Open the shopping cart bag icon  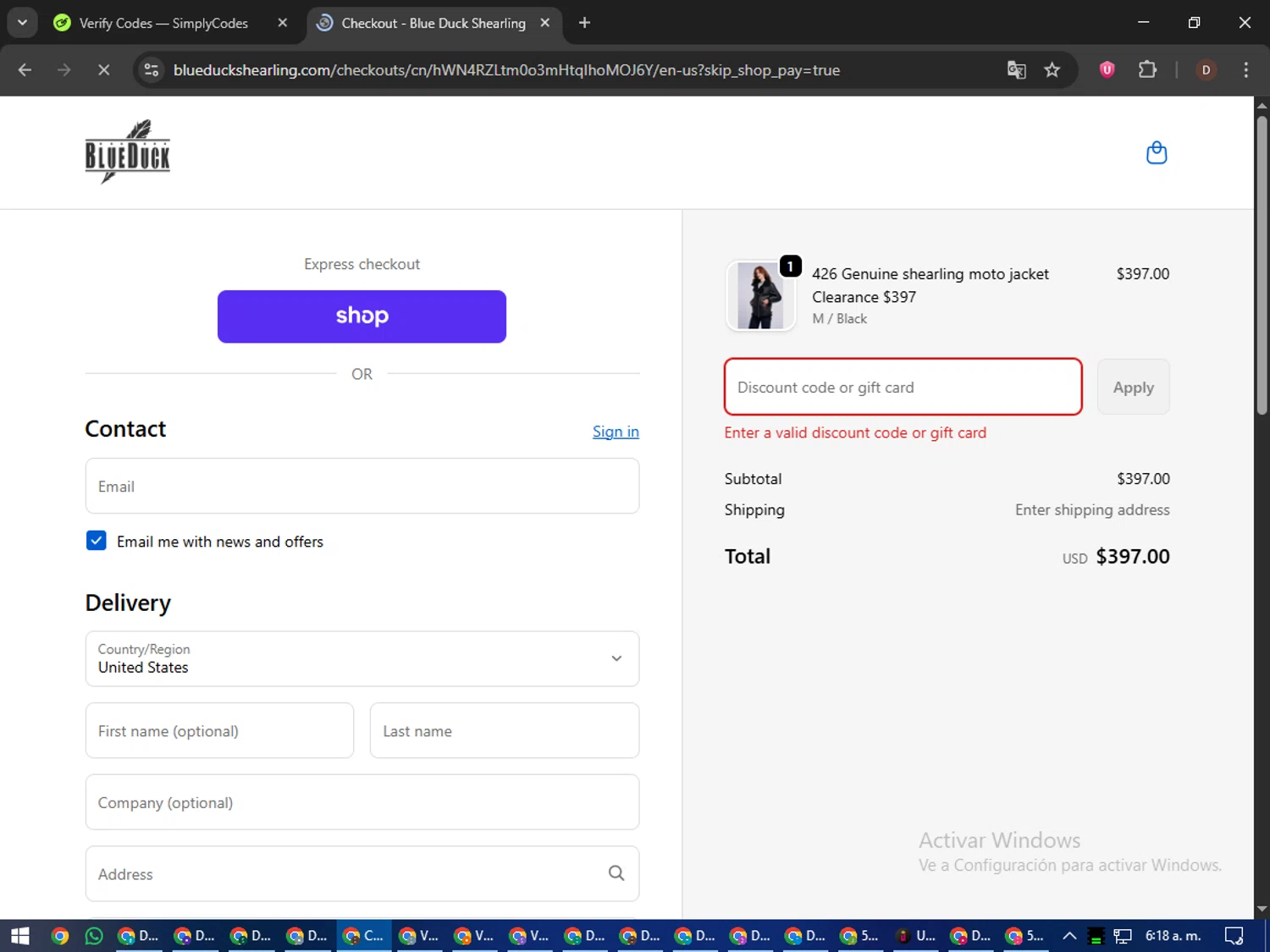(x=1157, y=152)
